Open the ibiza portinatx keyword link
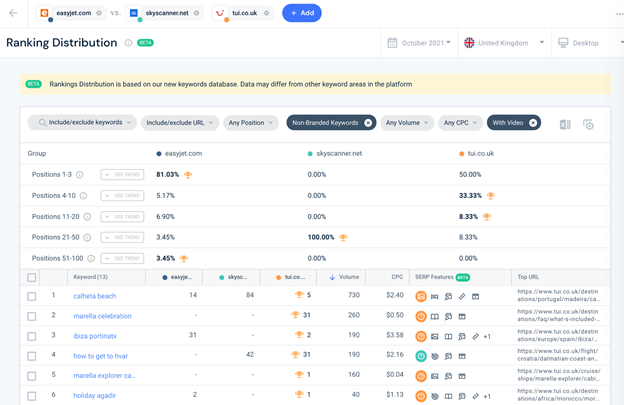The width and height of the screenshot is (624, 405). click(95, 336)
